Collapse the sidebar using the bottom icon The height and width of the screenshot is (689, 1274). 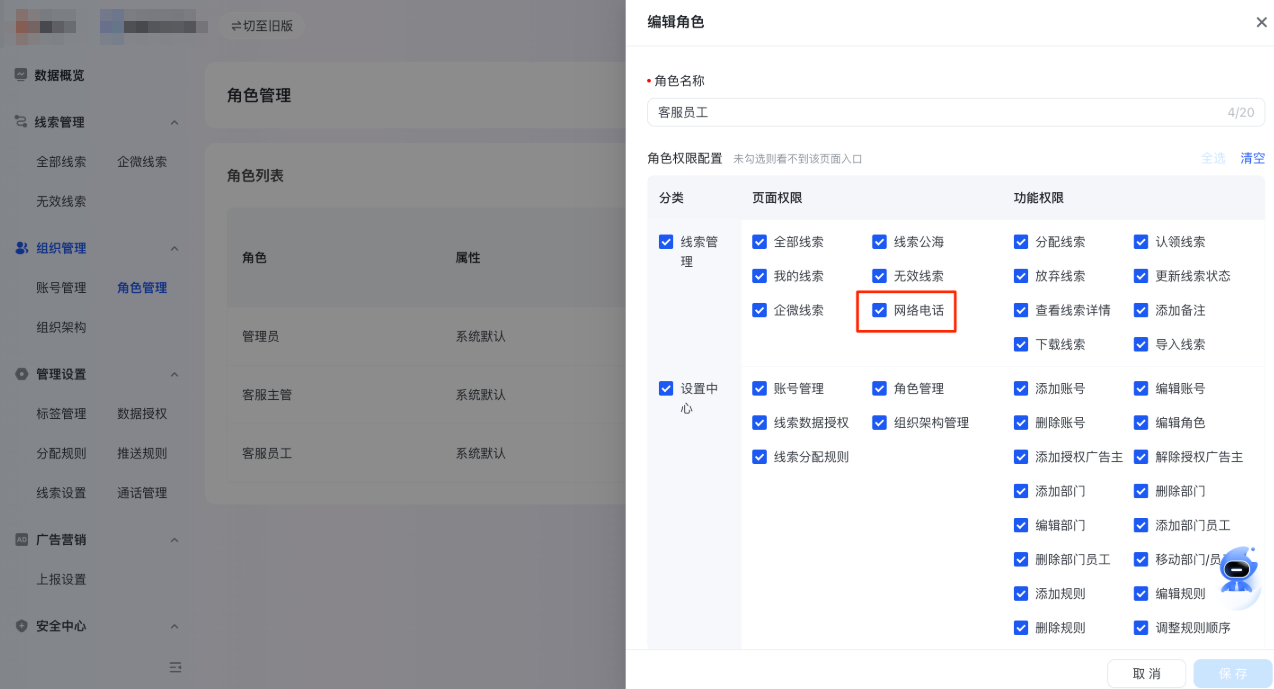pyautogui.click(x=175, y=667)
